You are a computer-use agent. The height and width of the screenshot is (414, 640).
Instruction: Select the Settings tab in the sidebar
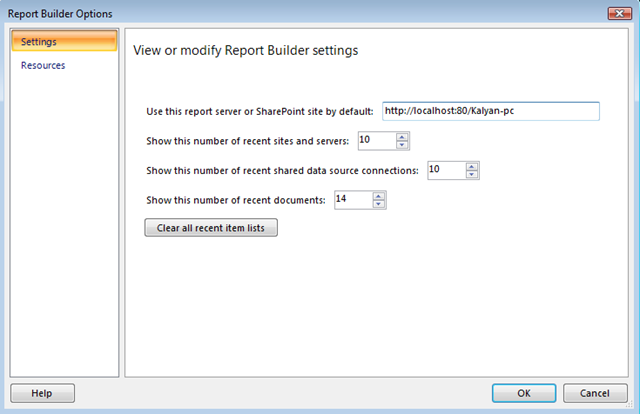pos(64,41)
